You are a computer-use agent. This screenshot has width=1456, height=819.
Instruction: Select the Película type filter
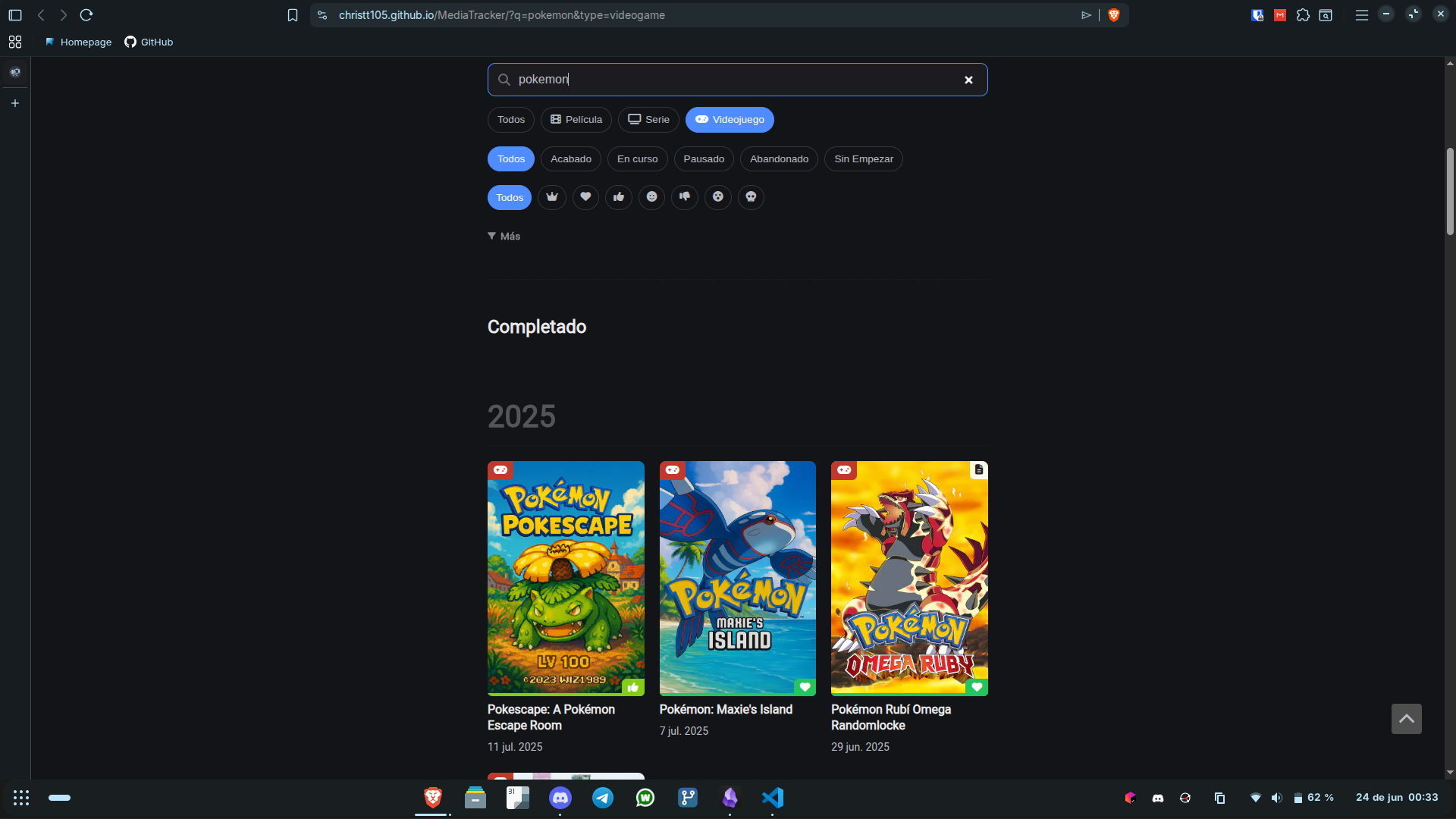point(576,120)
